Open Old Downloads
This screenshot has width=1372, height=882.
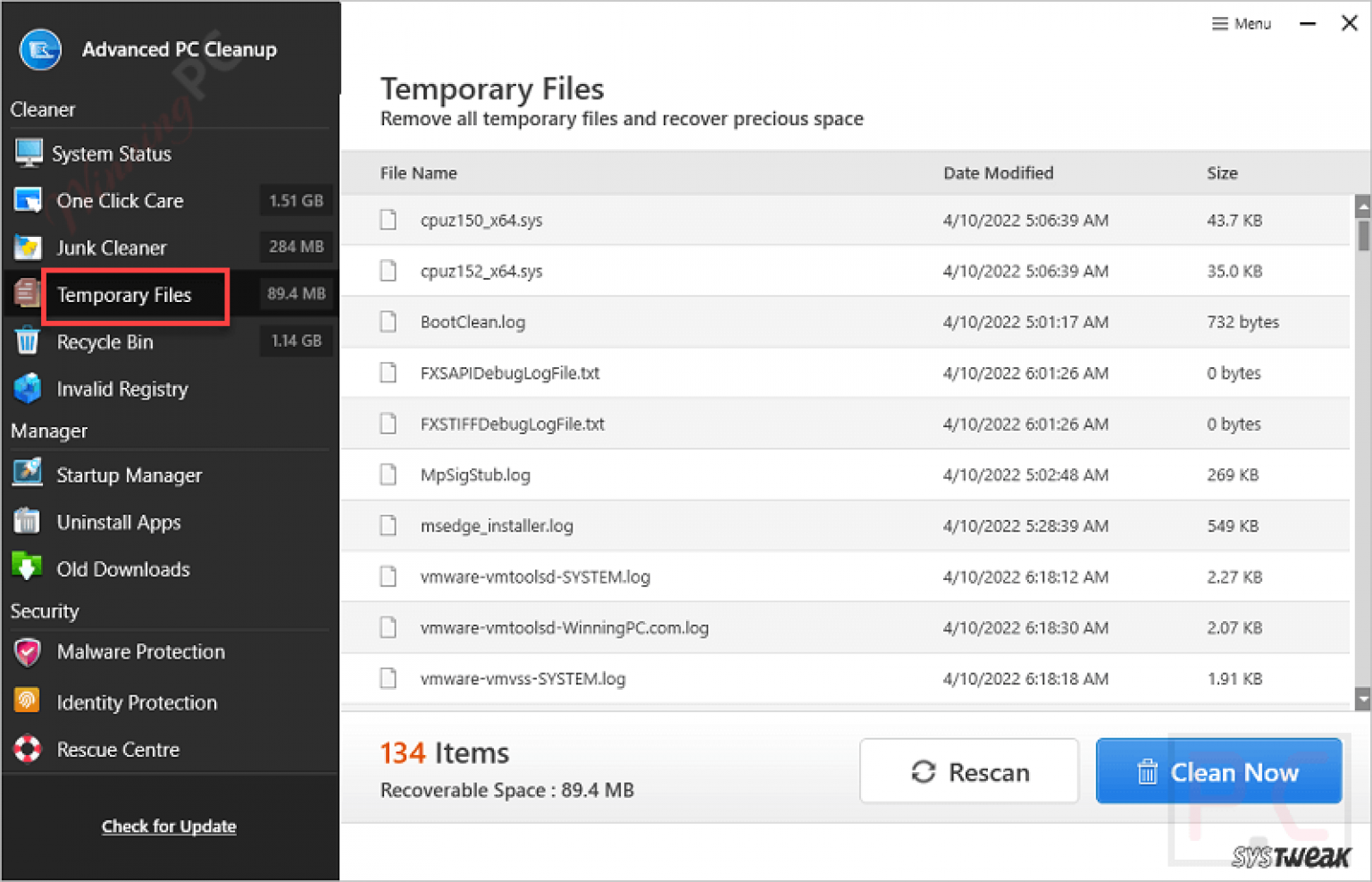123,569
